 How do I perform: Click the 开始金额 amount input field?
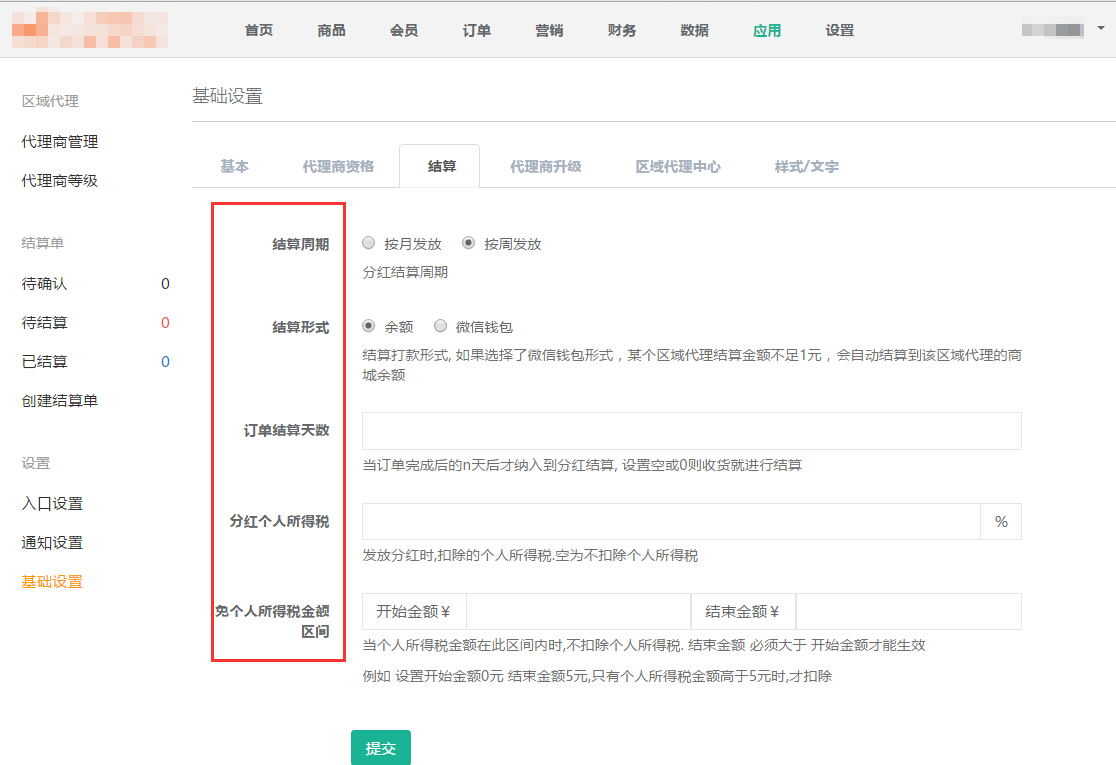tap(577, 612)
